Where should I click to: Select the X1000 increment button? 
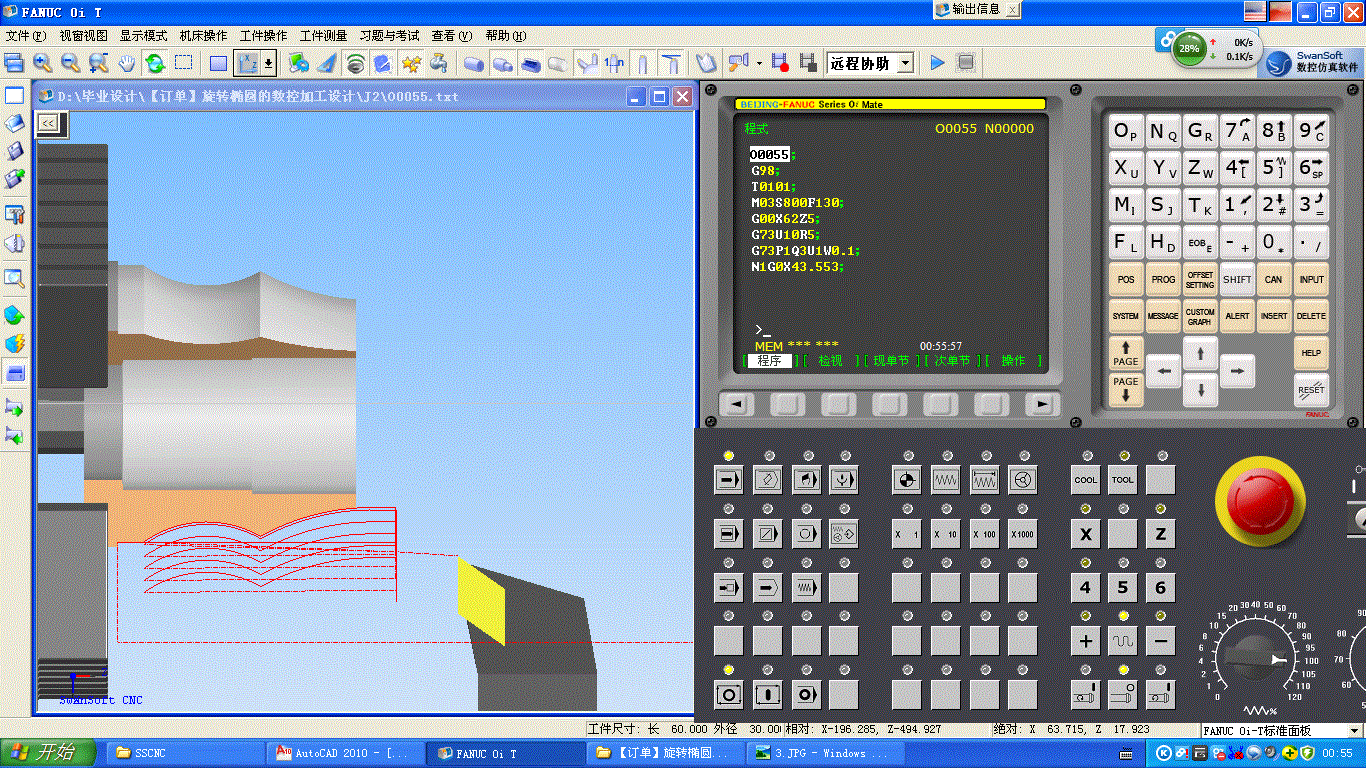[x=1022, y=534]
